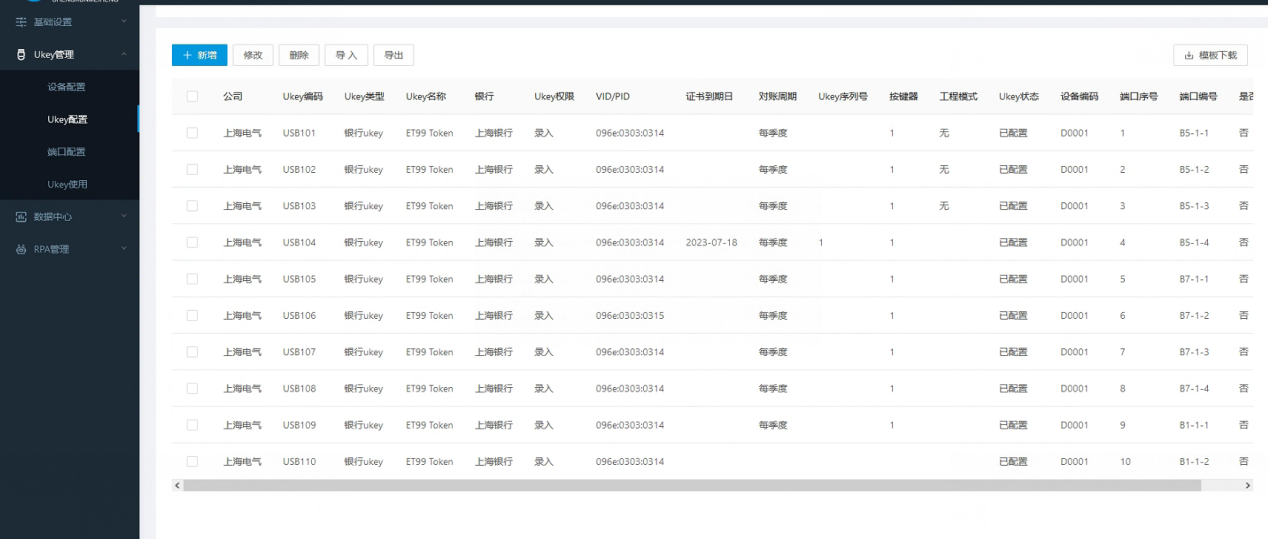Check the box for row USB103
This screenshot has height=539, width=1268.
192,206
